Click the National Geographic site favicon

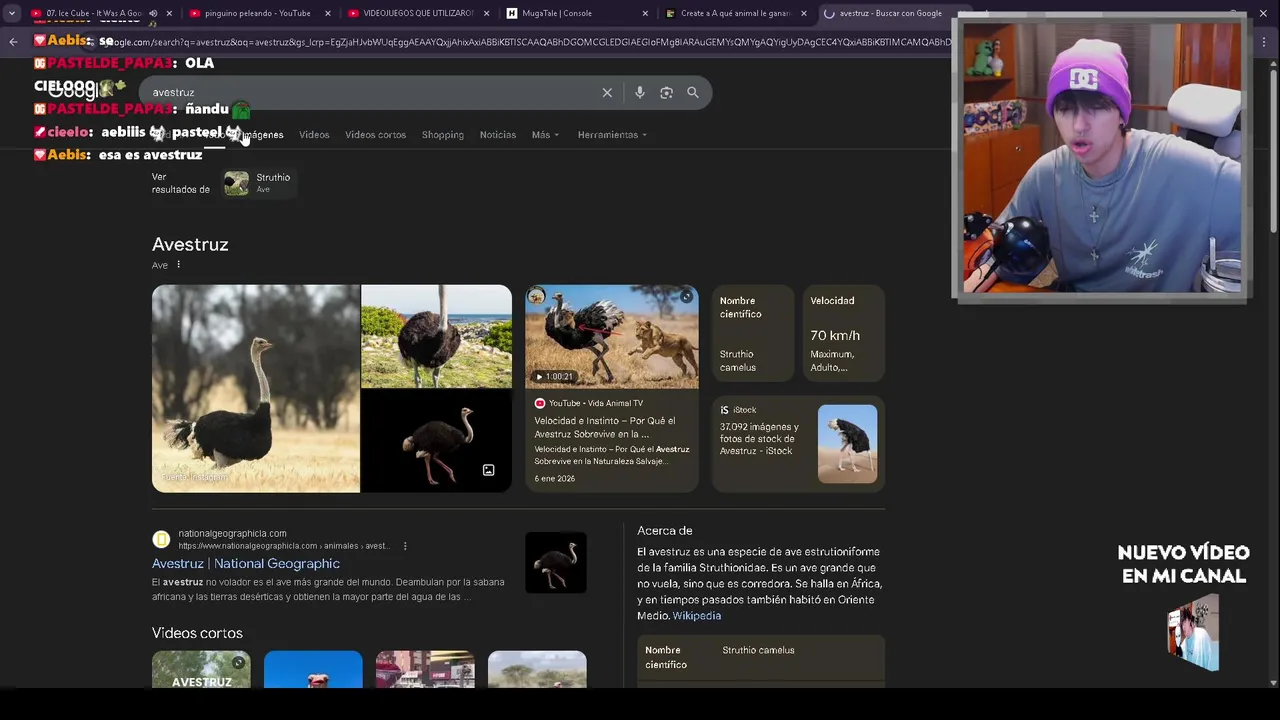[161, 540]
